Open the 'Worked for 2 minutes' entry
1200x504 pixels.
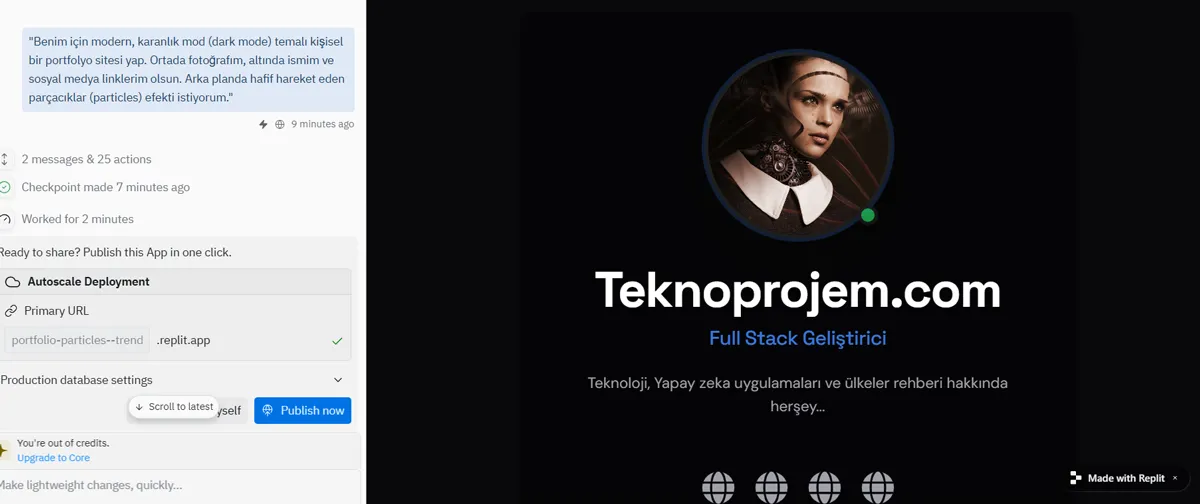click(x=77, y=219)
